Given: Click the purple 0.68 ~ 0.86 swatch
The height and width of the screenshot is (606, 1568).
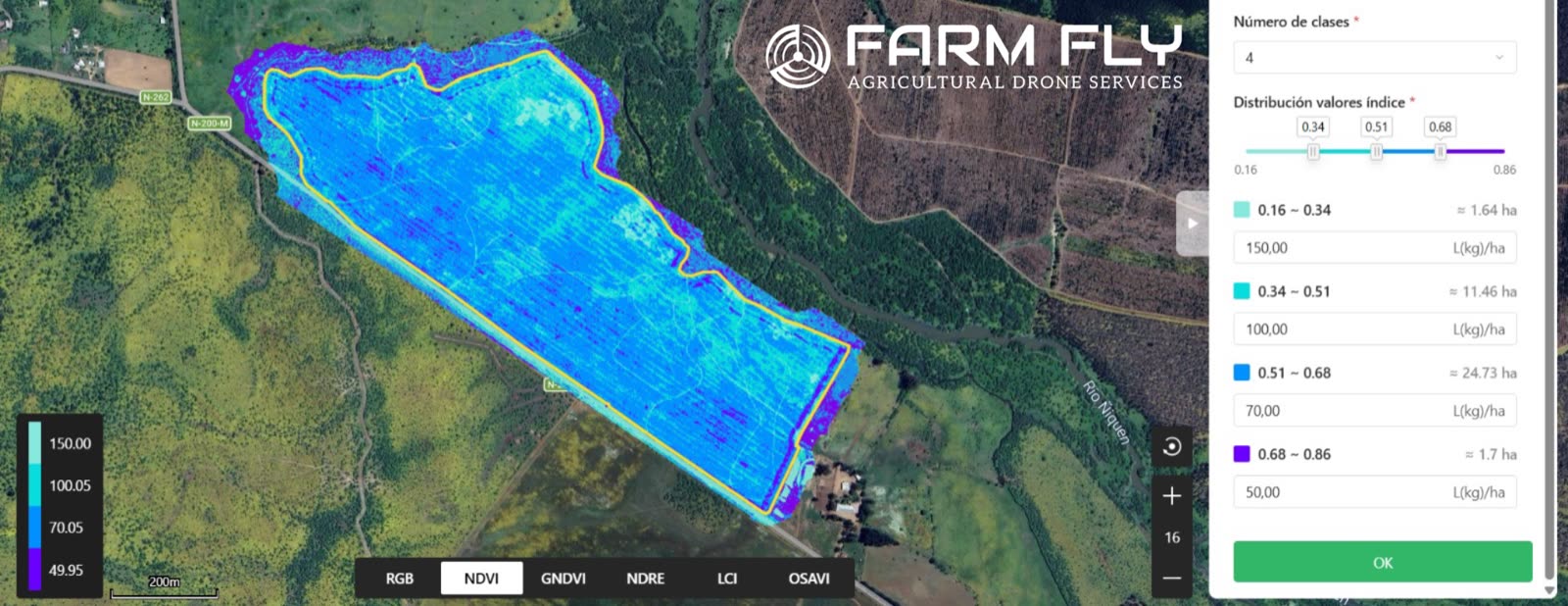Looking at the screenshot, I should coord(1242,454).
